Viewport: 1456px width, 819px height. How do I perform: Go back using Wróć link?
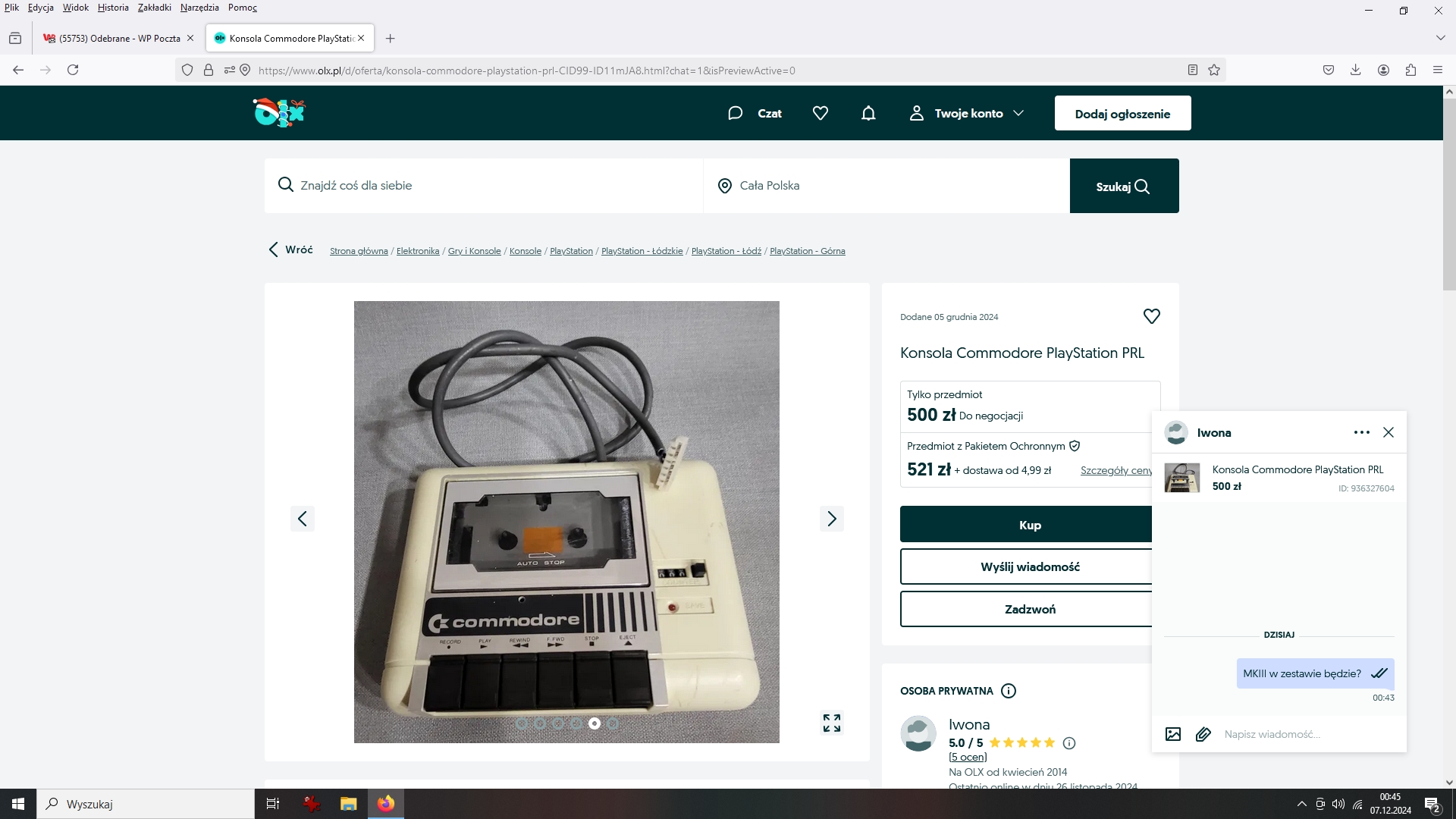pos(290,249)
